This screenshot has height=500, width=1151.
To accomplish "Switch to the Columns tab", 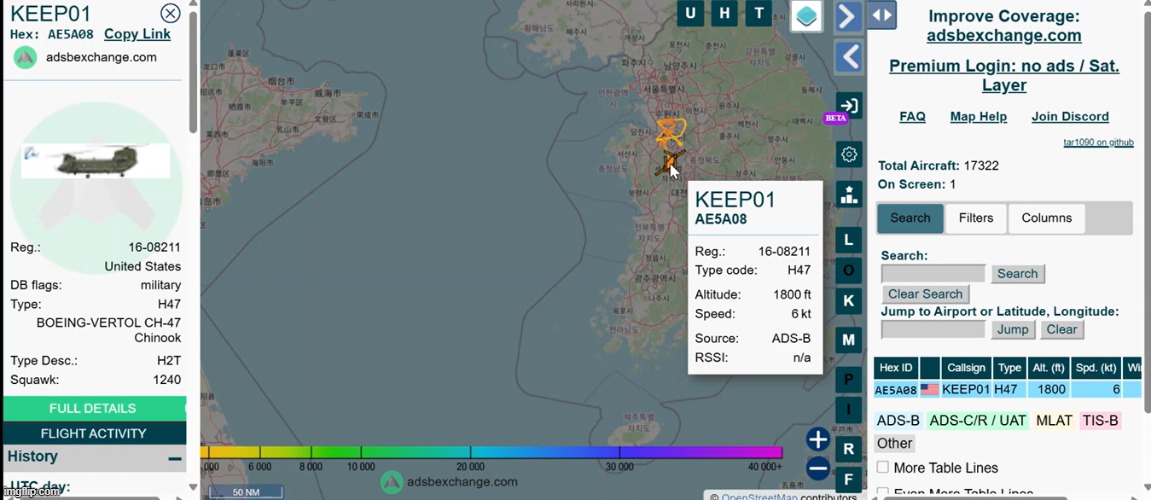I will click(1047, 218).
